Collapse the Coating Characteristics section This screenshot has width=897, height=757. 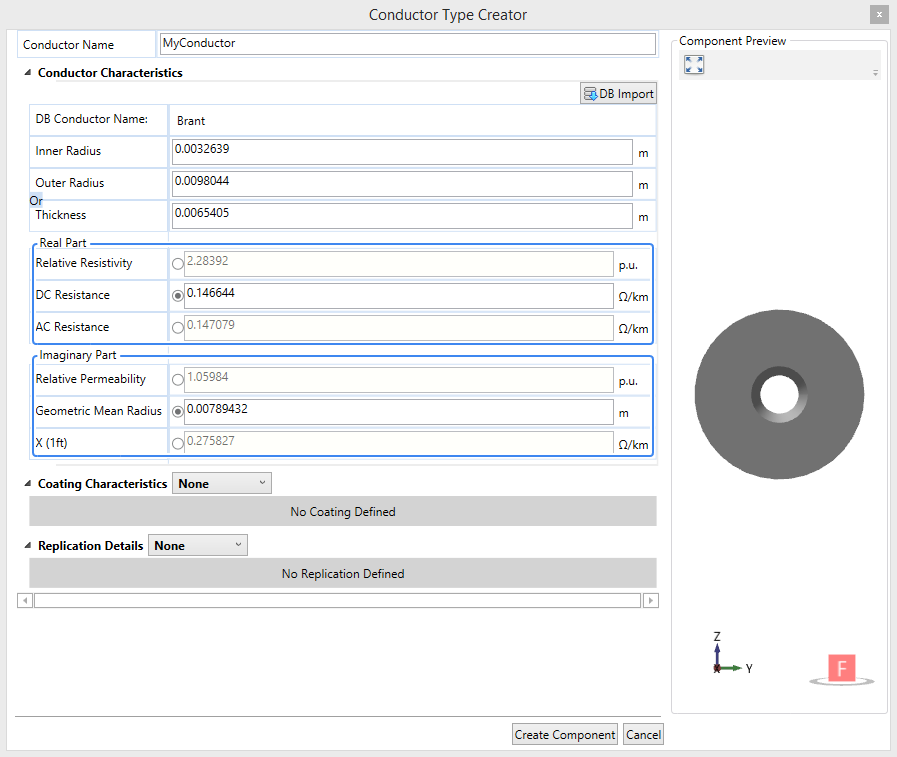27,483
